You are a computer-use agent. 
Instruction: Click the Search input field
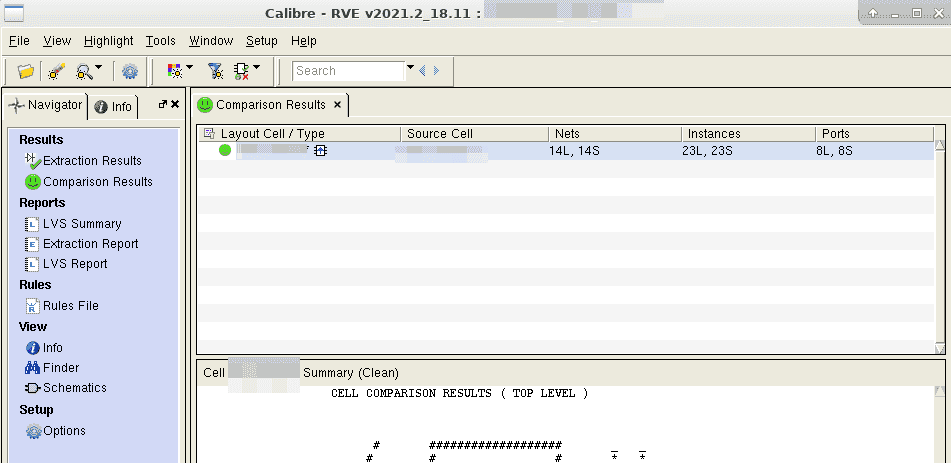point(348,71)
